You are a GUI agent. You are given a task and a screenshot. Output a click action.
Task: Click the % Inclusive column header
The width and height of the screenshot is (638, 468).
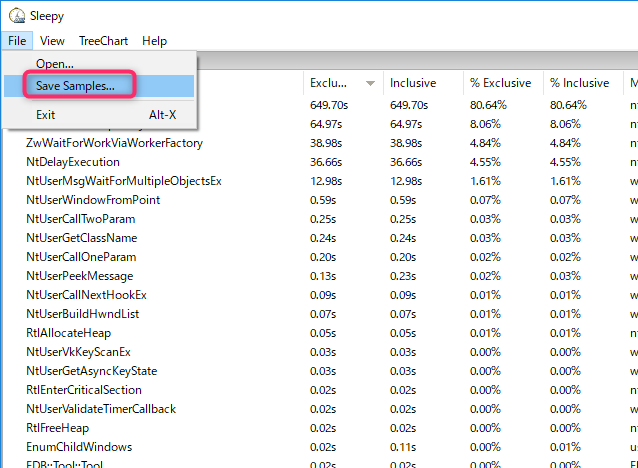(583, 83)
